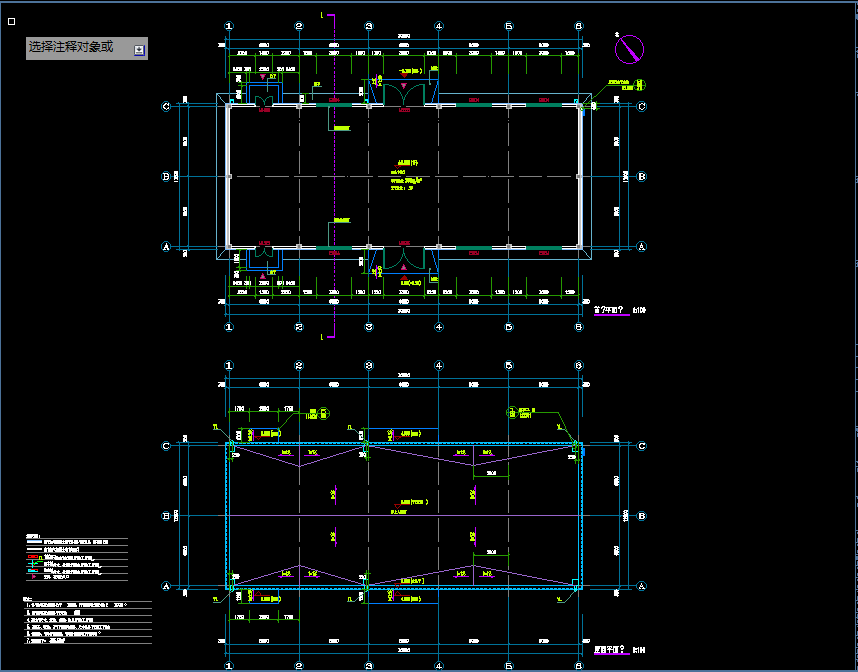Select the top double door between axes 3 and 4
The width and height of the screenshot is (858, 672).
(x=403, y=92)
